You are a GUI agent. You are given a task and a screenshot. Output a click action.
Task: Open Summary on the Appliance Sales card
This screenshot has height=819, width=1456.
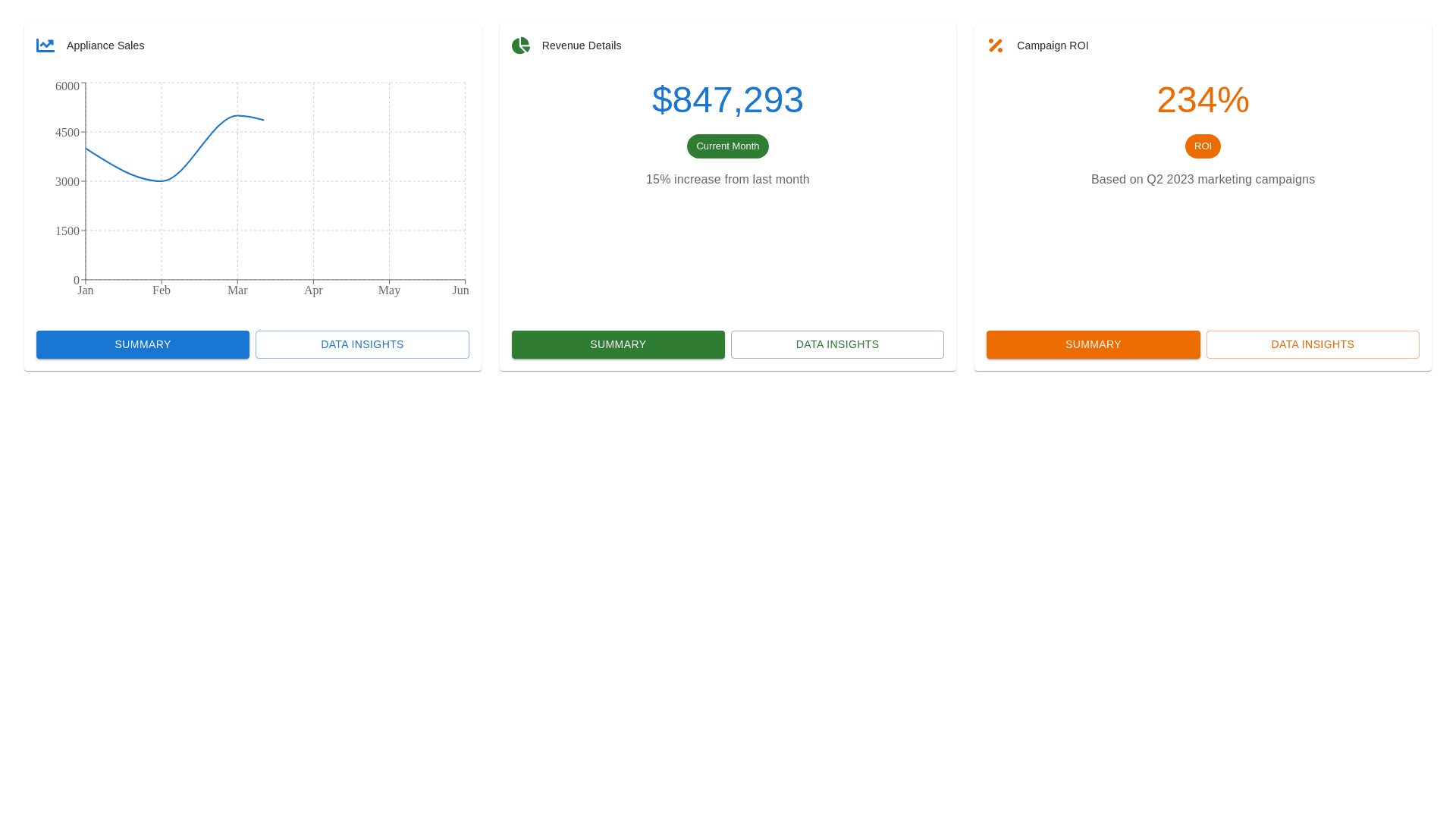tap(143, 344)
